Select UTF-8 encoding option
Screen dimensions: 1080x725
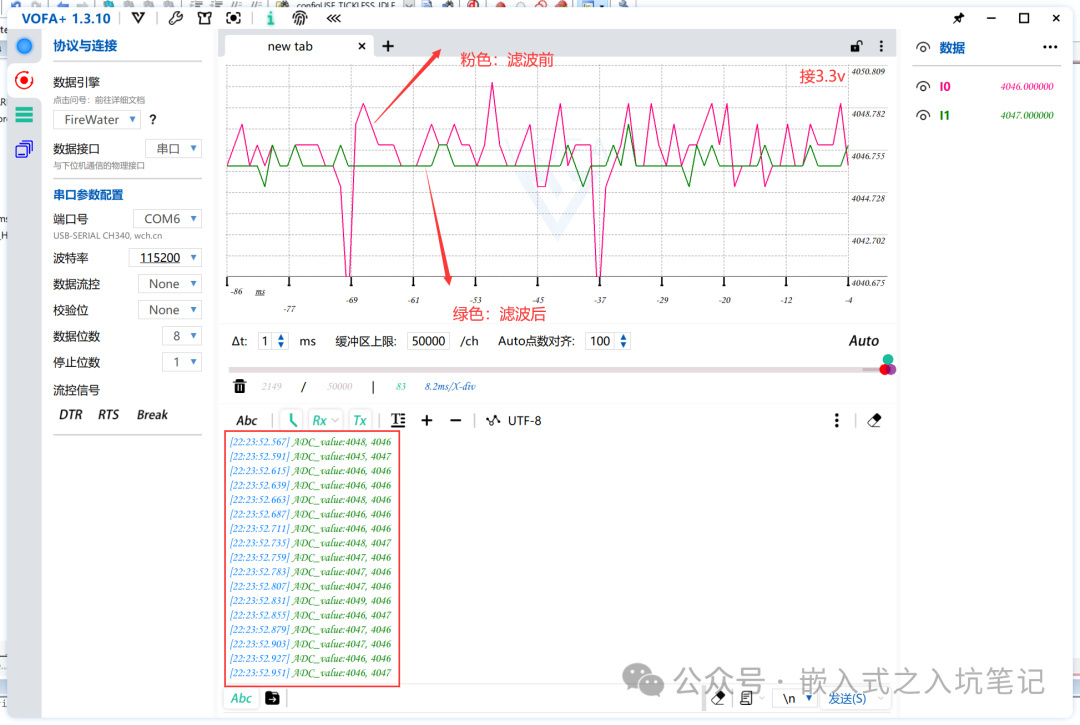coord(515,421)
